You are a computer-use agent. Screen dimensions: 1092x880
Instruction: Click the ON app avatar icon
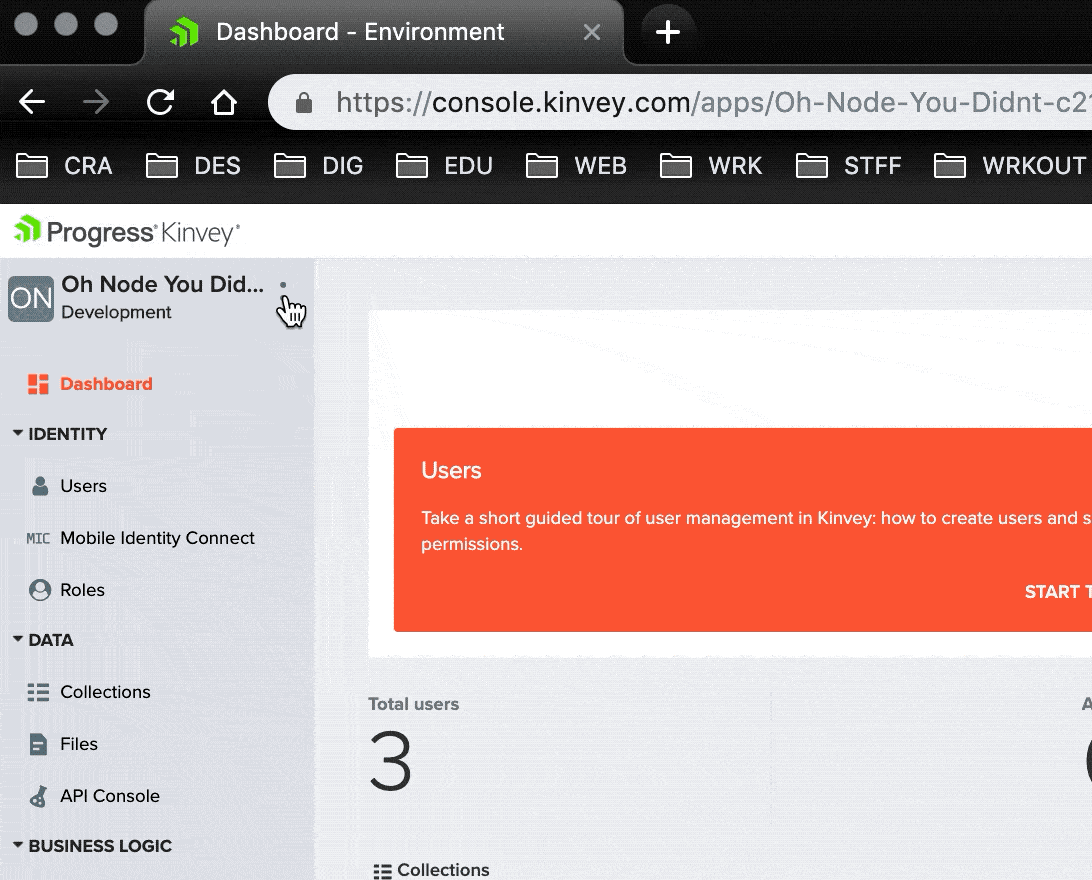(31, 298)
